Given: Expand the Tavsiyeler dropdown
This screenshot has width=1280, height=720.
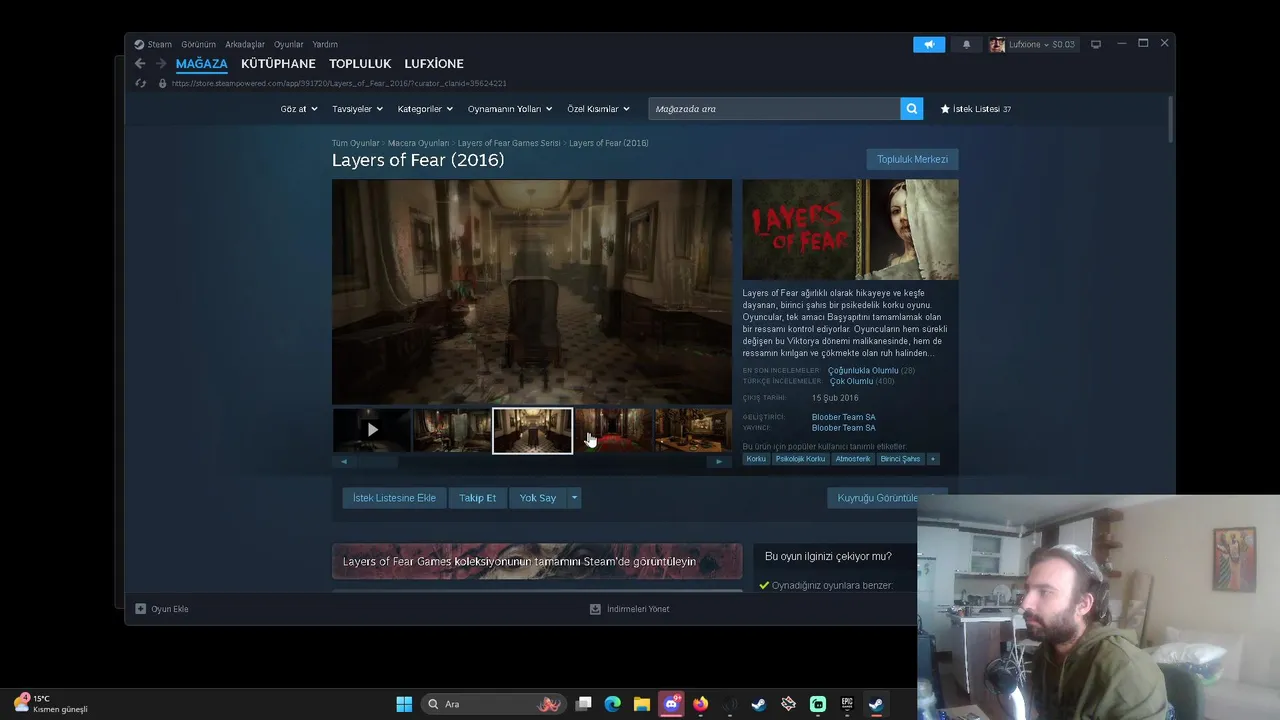Looking at the screenshot, I should (357, 109).
